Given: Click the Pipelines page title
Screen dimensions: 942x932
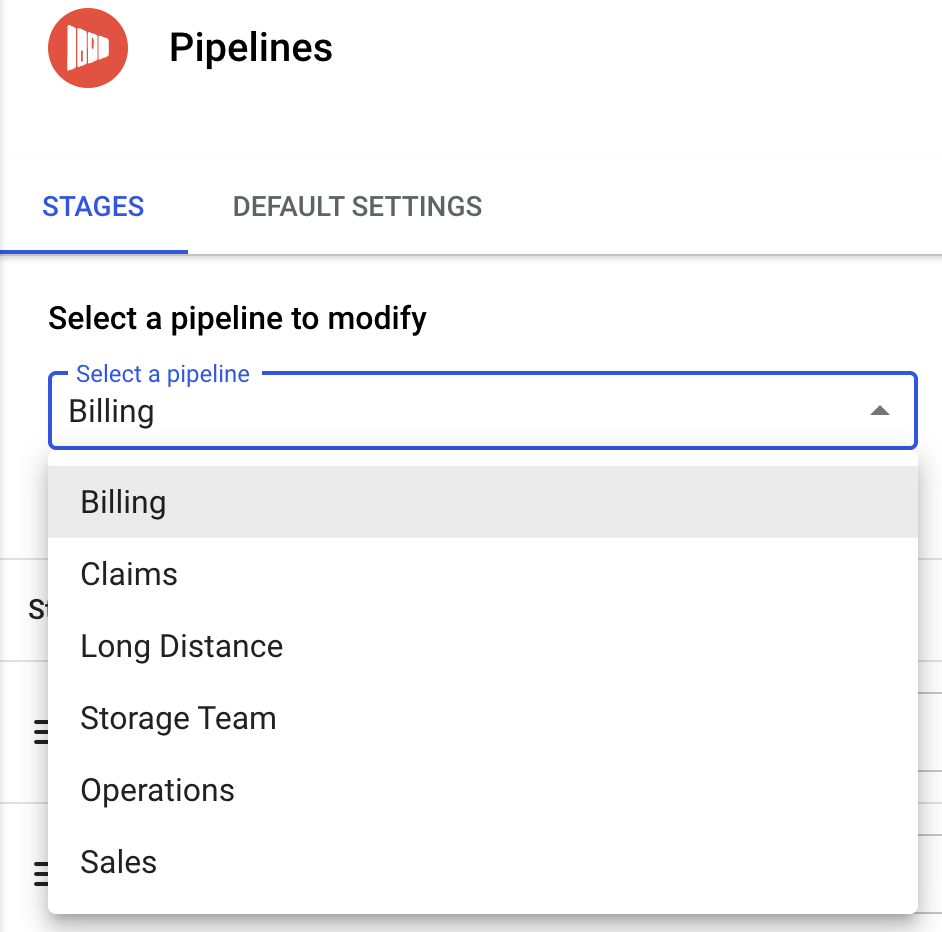Looking at the screenshot, I should [x=251, y=48].
